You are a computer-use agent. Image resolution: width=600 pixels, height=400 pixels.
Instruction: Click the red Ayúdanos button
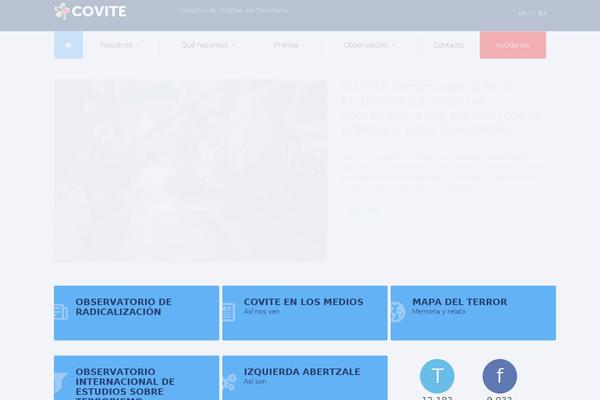click(513, 45)
